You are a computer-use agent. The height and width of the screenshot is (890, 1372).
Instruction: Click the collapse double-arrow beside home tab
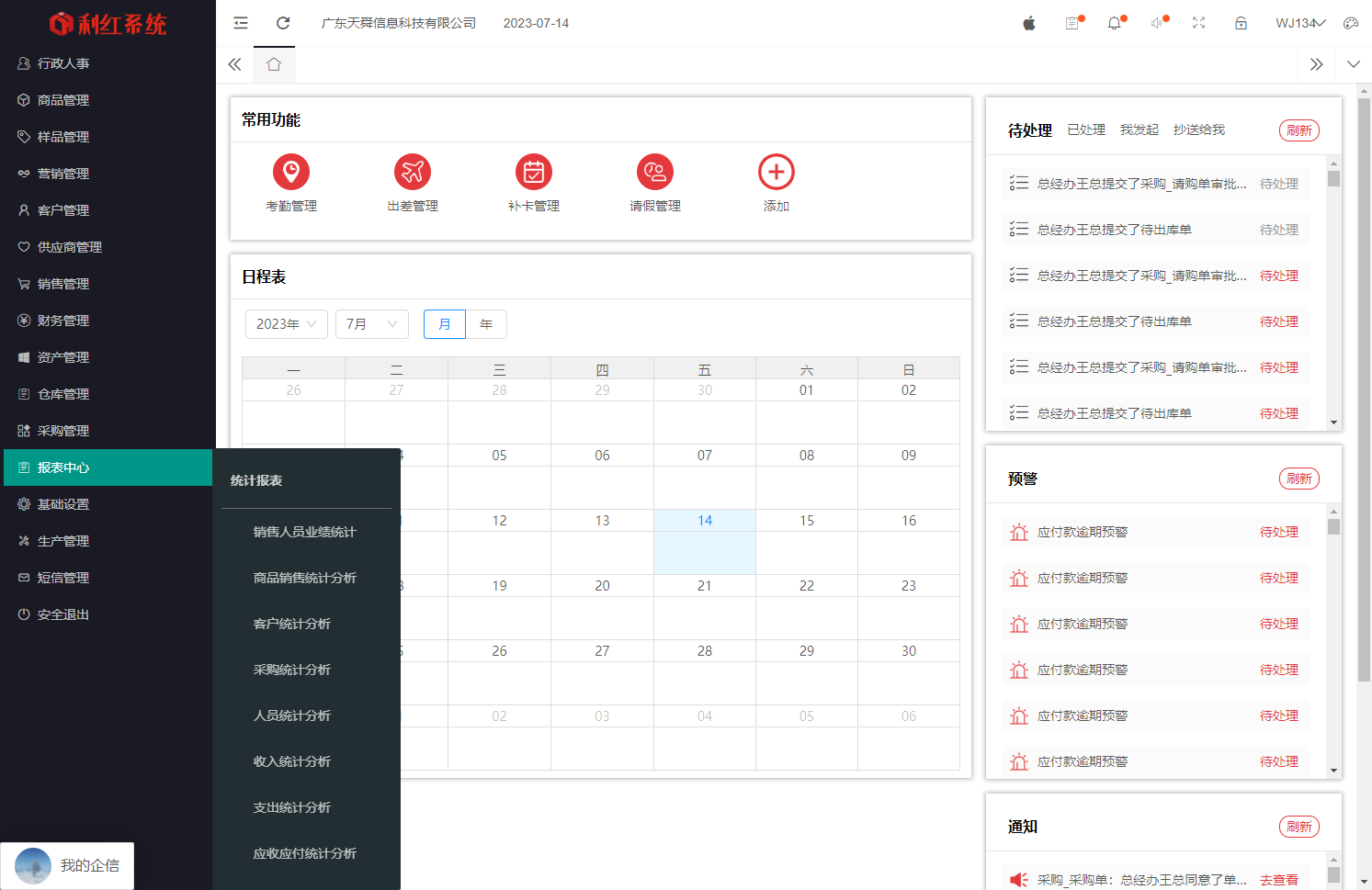tap(234, 64)
